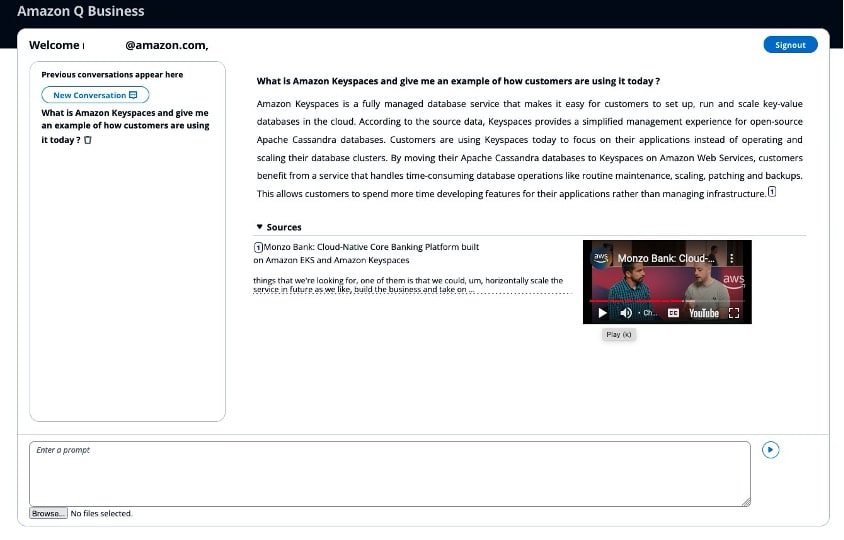Viewport: 844px width, 540px height.
Task: Open the previous Amazon Keyspaces conversation
Action: (125, 126)
